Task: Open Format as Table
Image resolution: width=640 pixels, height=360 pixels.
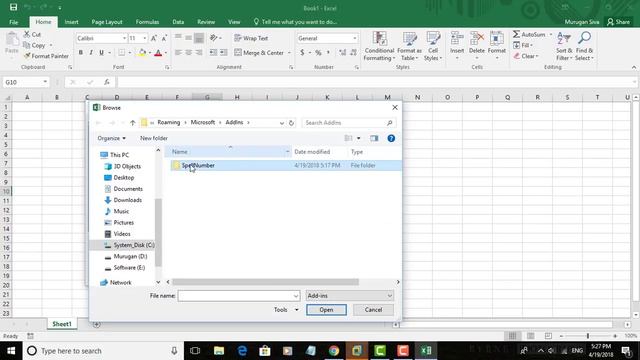Action: (x=409, y=46)
